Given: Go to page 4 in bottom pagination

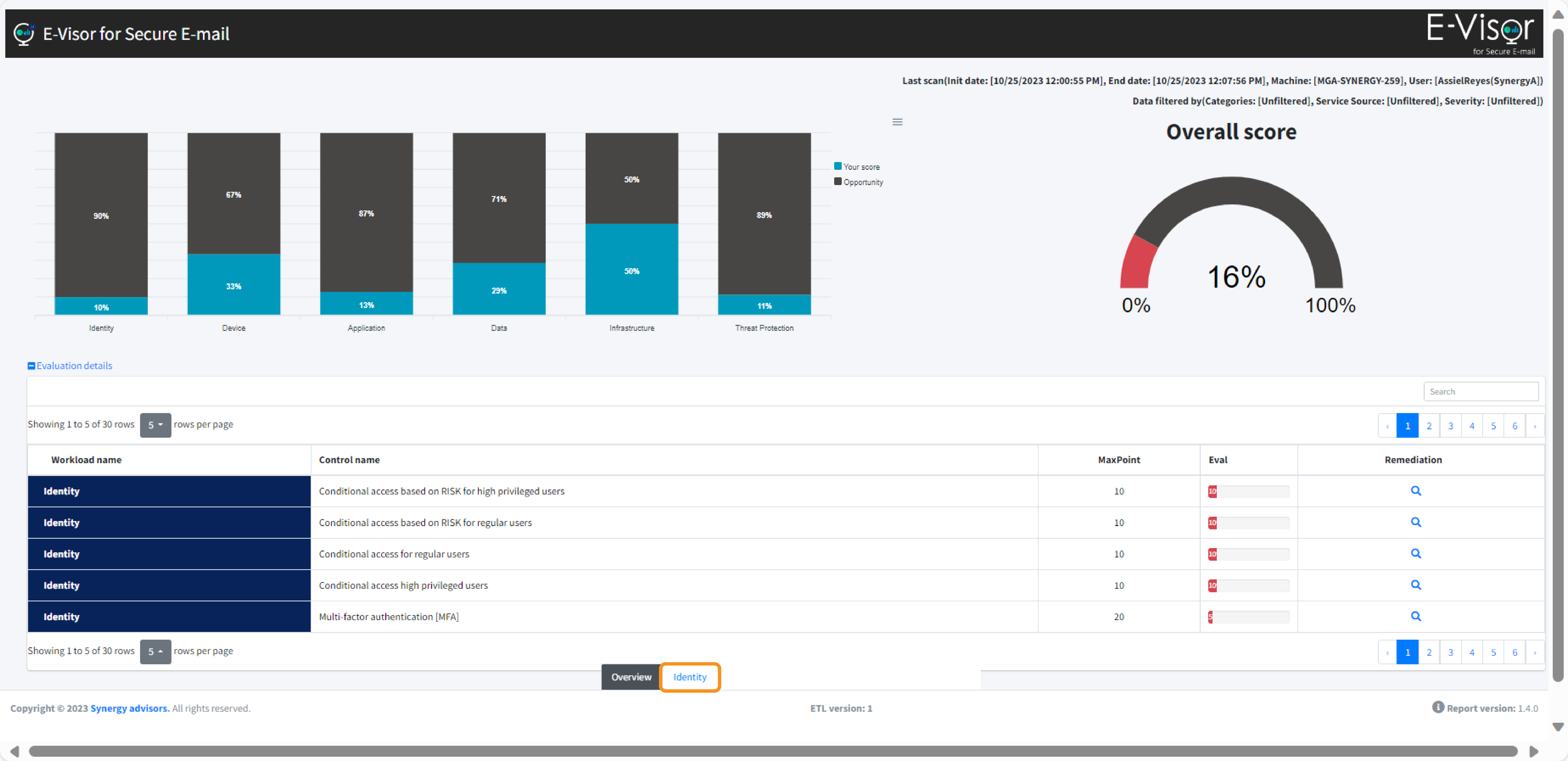Looking at the screenshot, I should coord(1472,652).
